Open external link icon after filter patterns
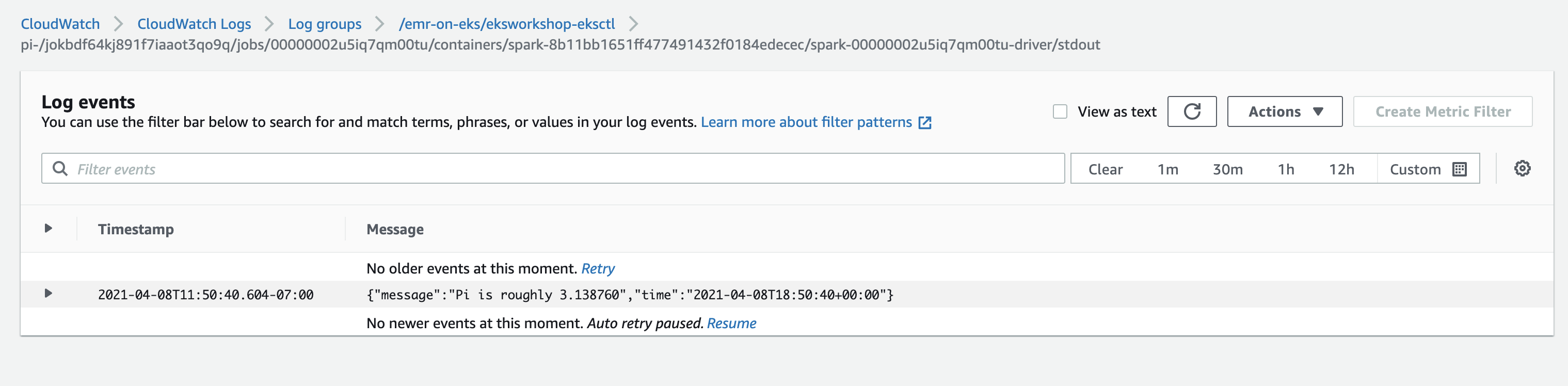Viewport: 1568px width, 386px height. coord(924,122)
